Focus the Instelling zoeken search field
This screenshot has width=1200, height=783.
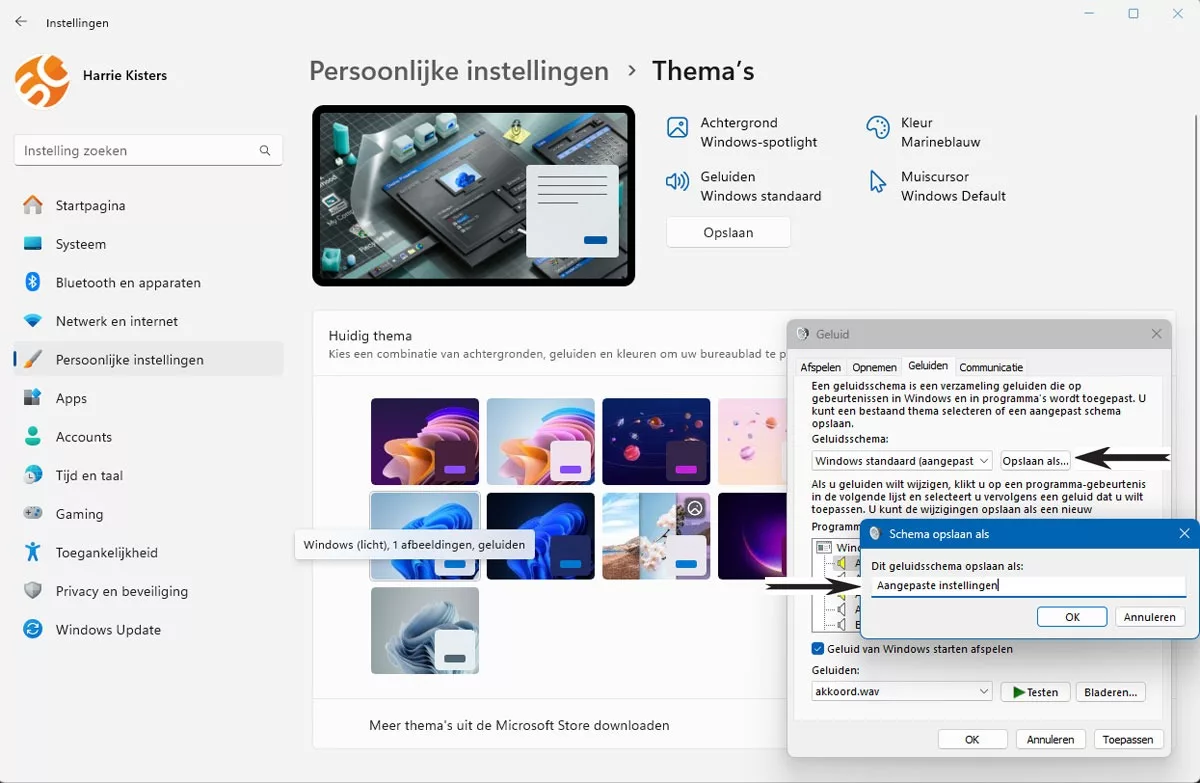pos(148,150)
